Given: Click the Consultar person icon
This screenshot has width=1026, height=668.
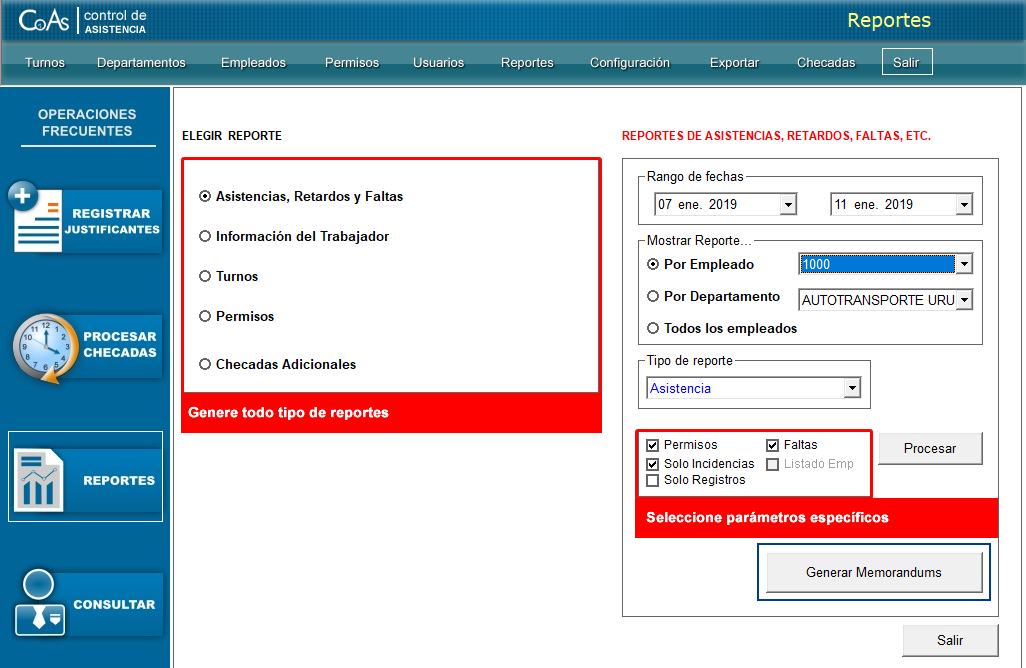Looking at the screenshot, I should 40,604.
